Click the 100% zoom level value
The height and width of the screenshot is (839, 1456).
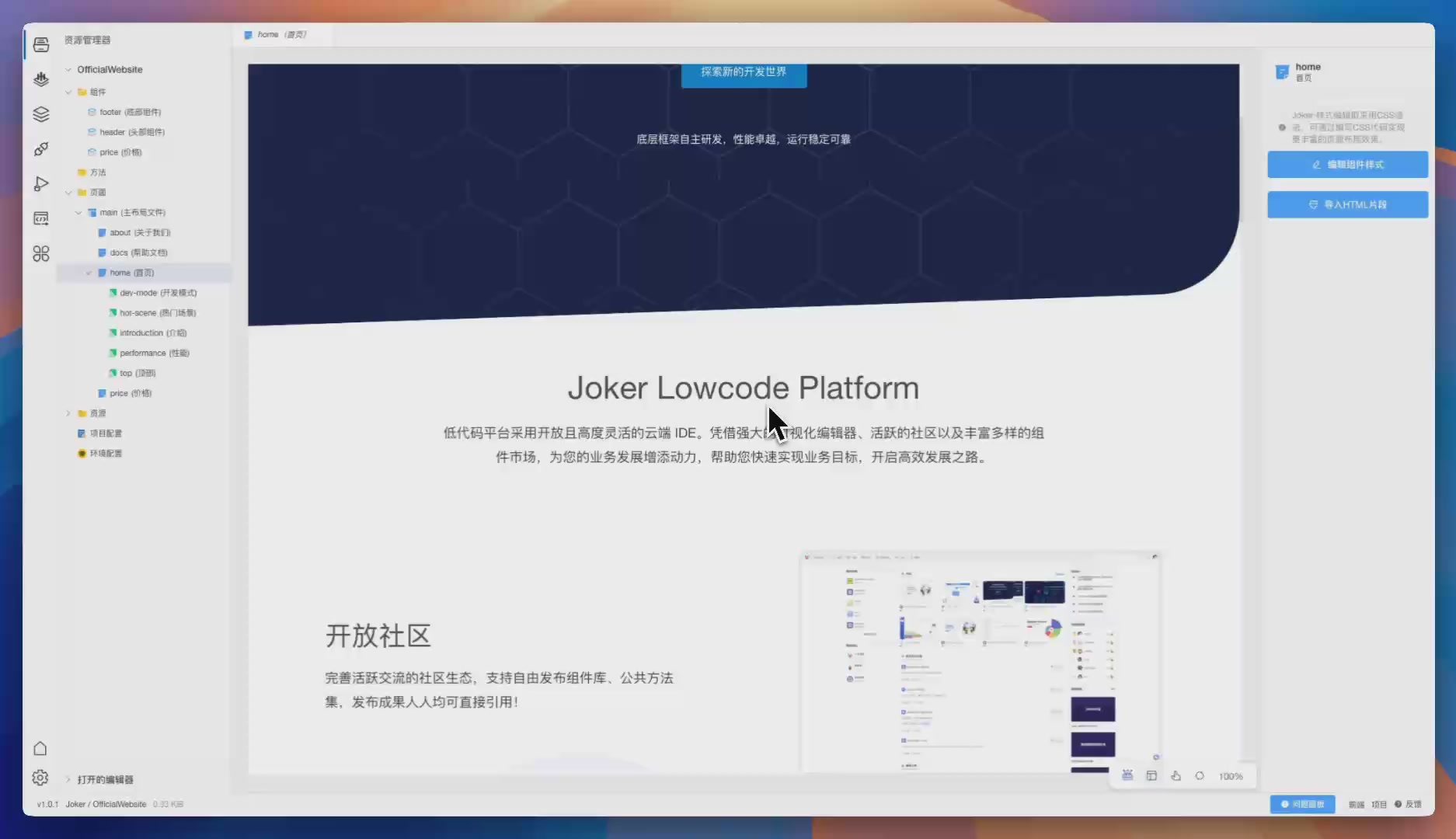click(x=1231, y=776)
